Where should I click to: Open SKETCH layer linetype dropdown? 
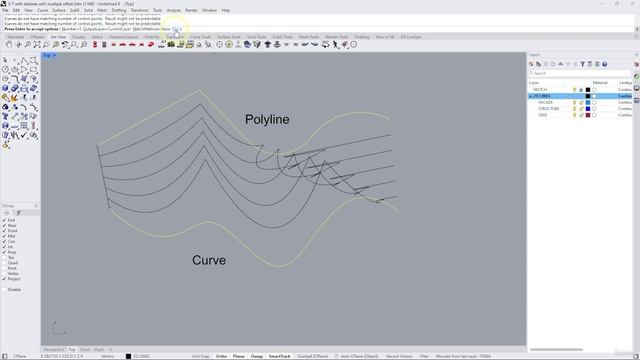[x=625, y=90]
